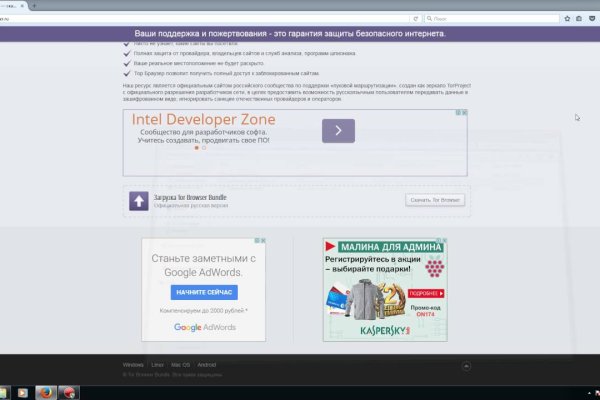Select the second Intel ad carousel dot

(x=204, y=148)
